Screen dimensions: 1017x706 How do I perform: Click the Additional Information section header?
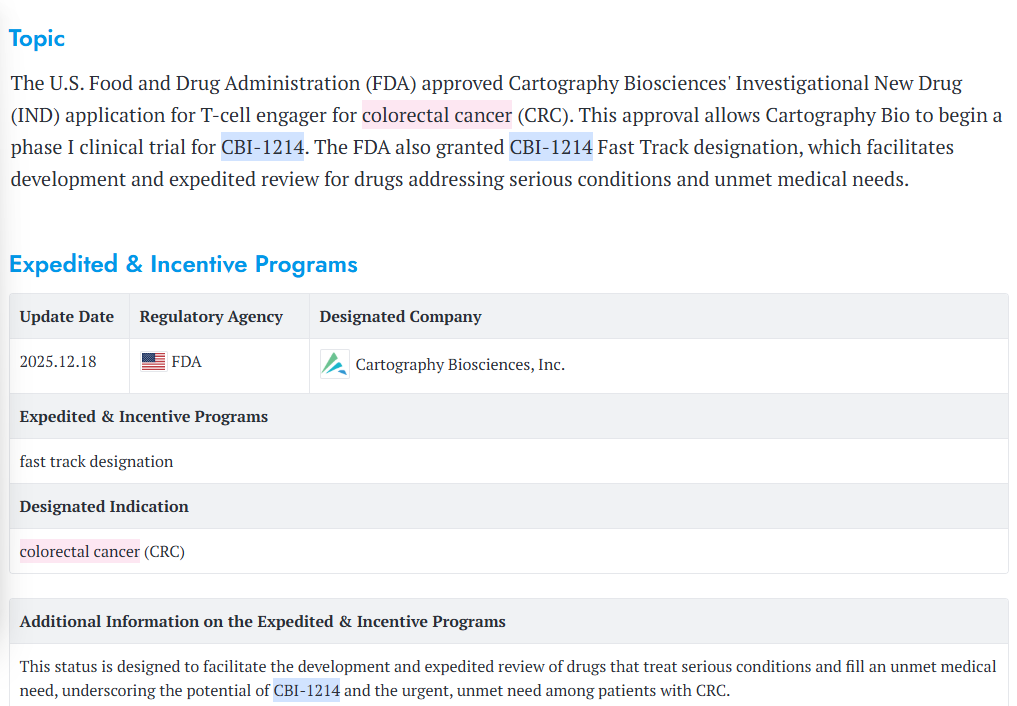pos(262,622)
